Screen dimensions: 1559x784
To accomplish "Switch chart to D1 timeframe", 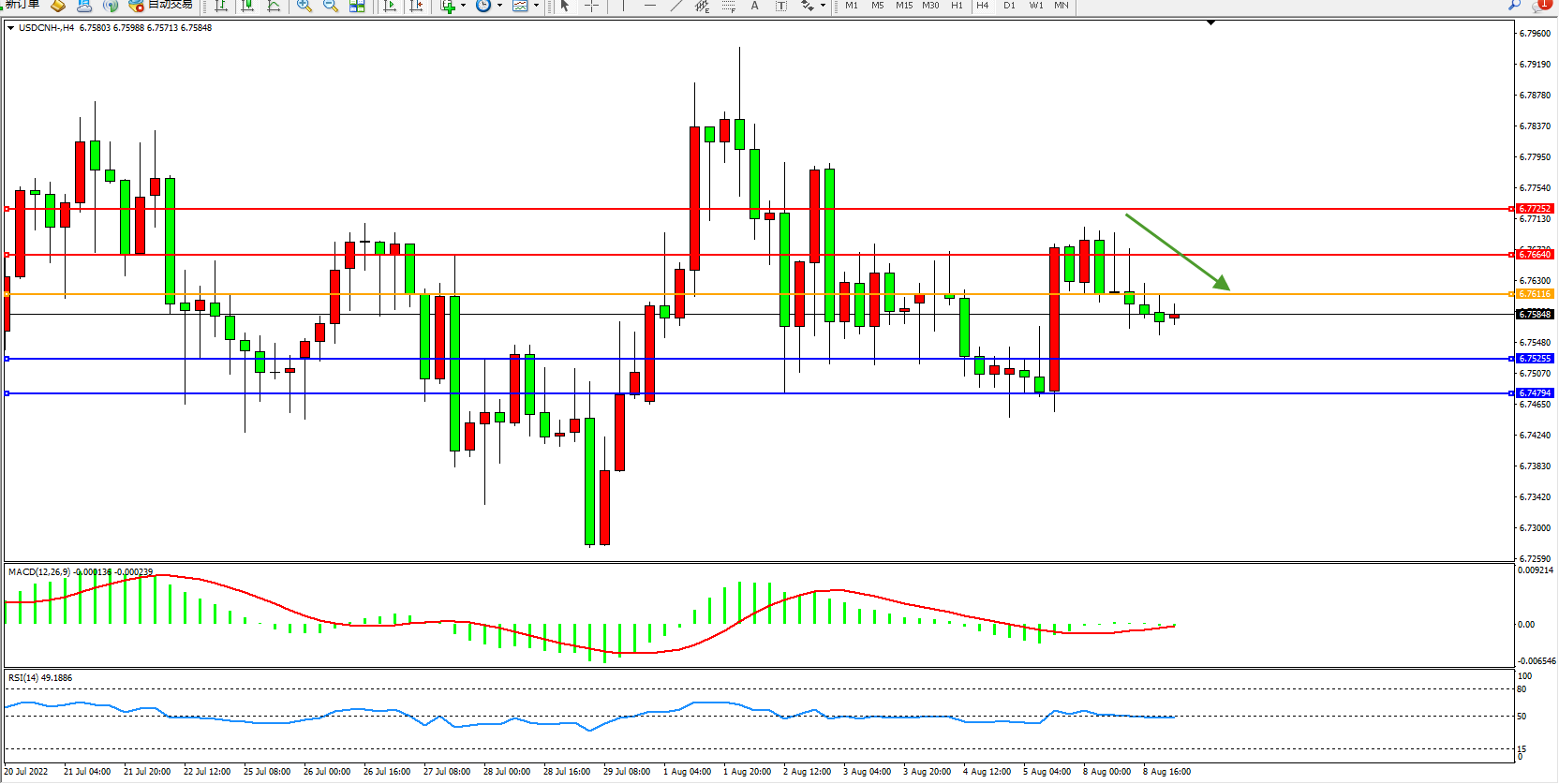I will coord(1009,6).
